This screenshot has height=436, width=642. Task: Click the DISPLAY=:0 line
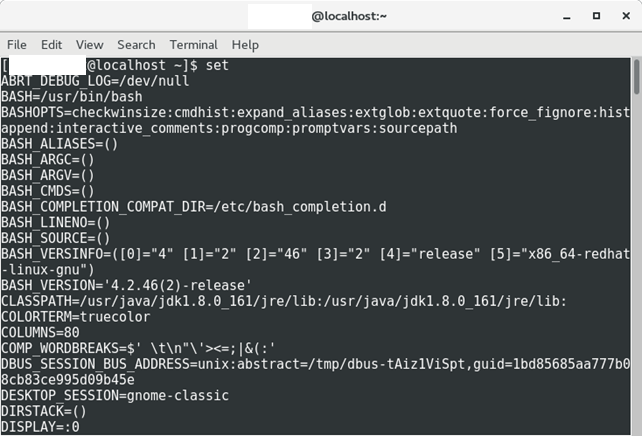(x=41, y=427)
